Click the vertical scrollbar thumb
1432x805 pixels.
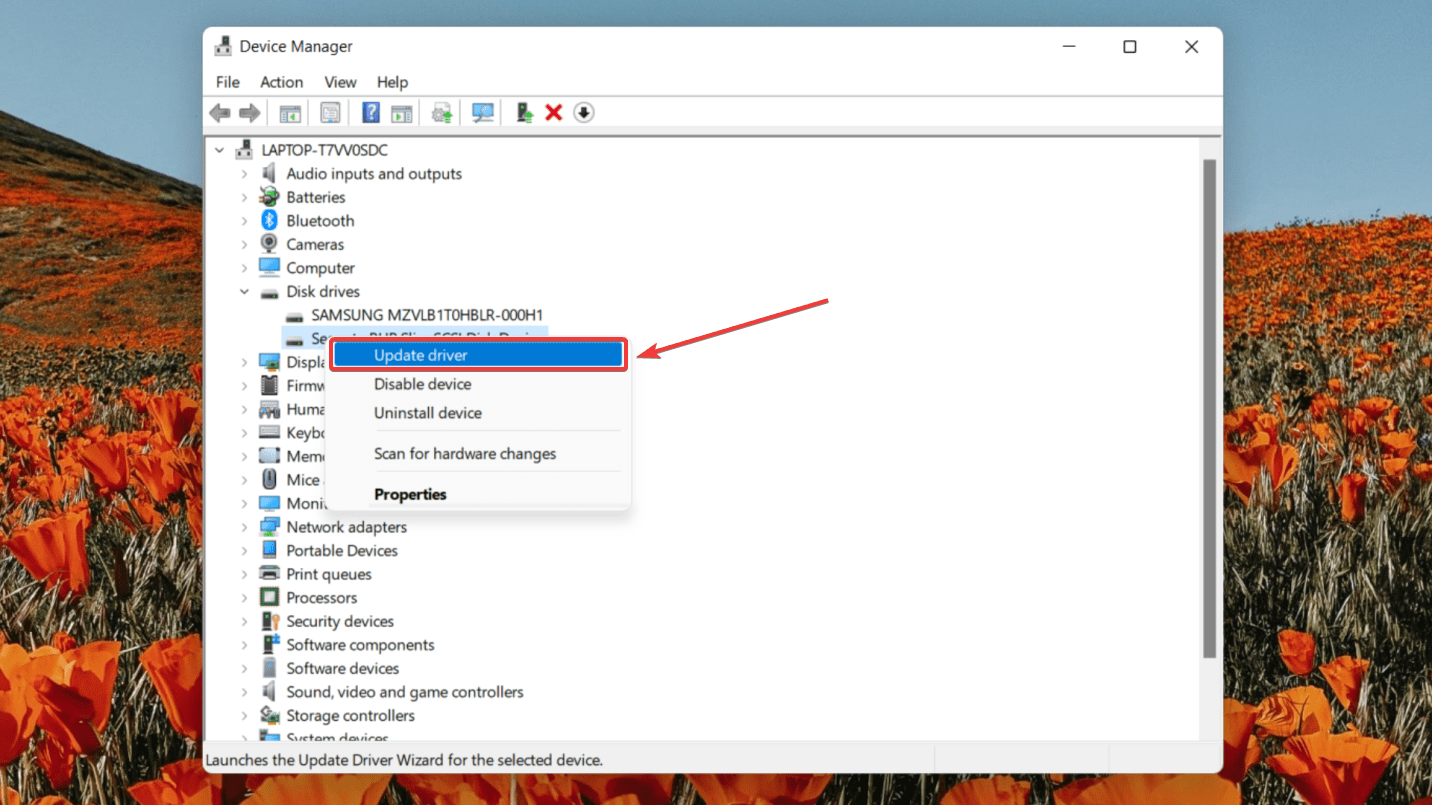(1209, 408)
